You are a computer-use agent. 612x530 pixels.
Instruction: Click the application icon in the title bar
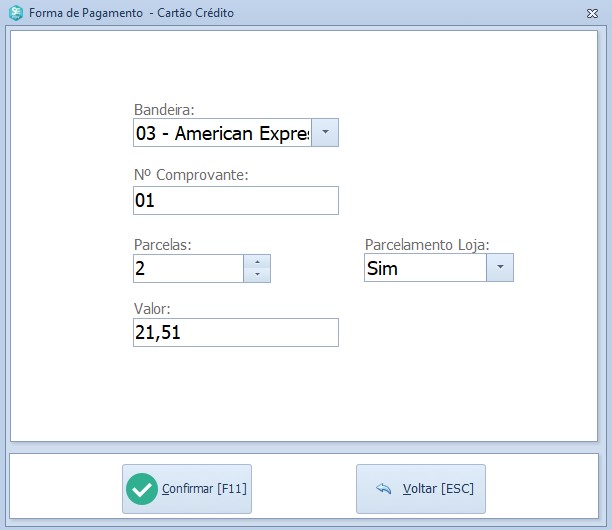coord(15,14)
